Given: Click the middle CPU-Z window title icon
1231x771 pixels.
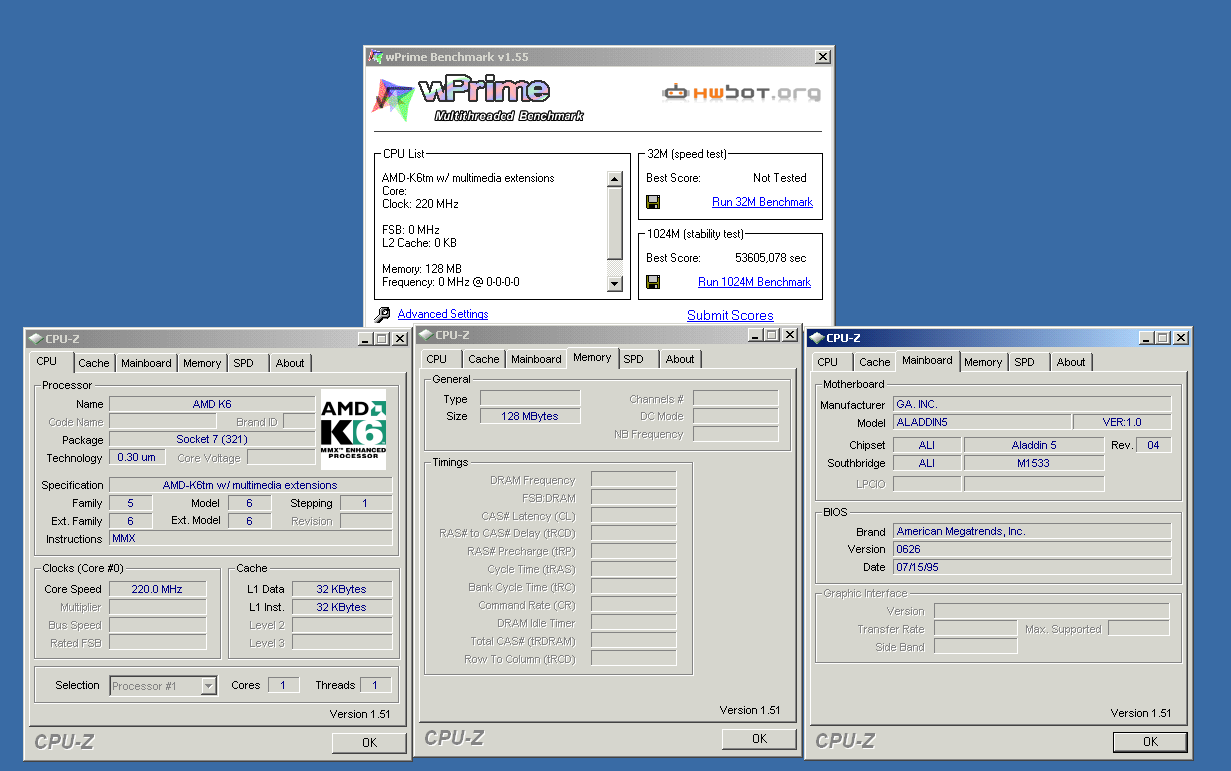Looking at the screenshot, I should point(425,335).
